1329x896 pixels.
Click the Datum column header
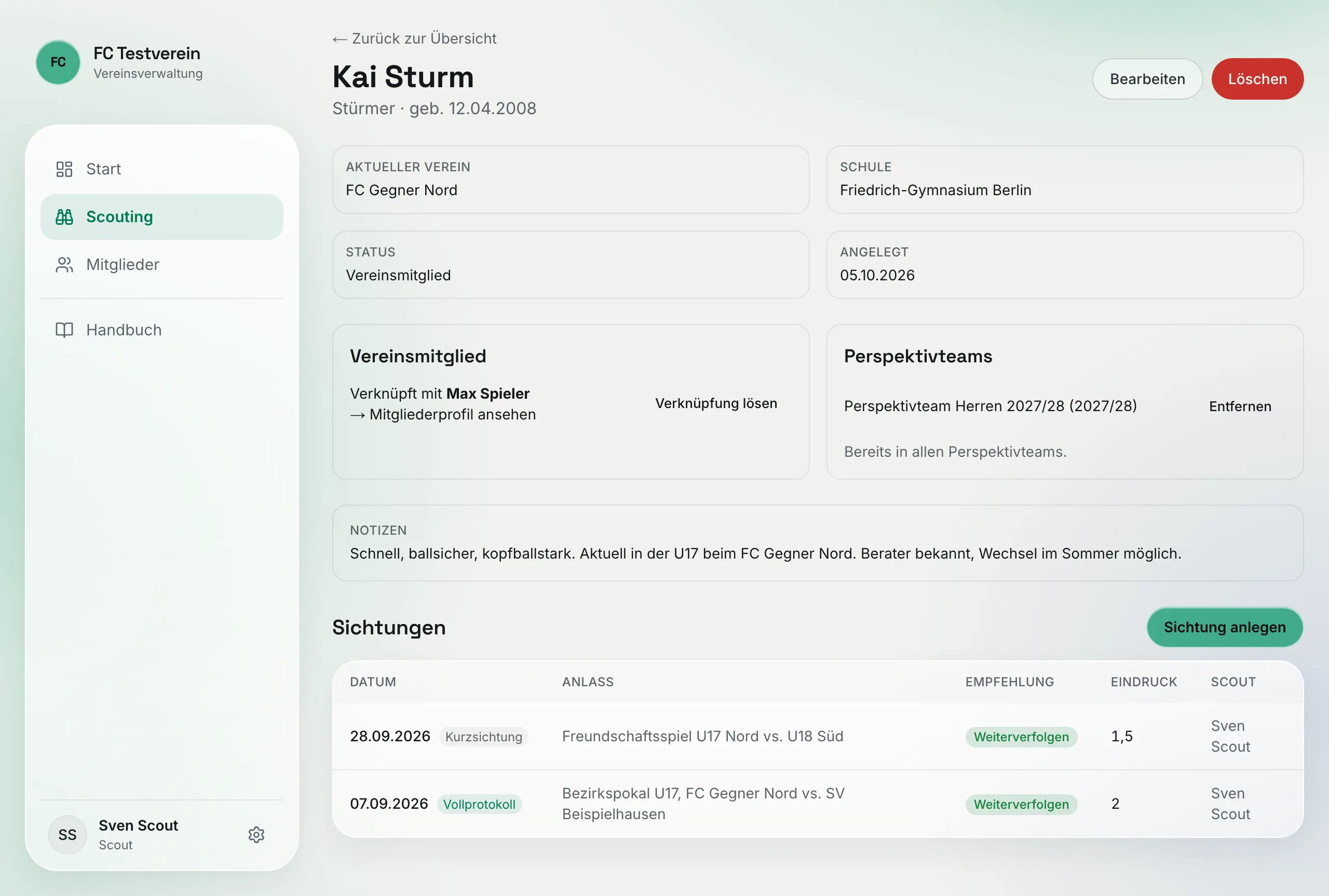coord(373,682)
